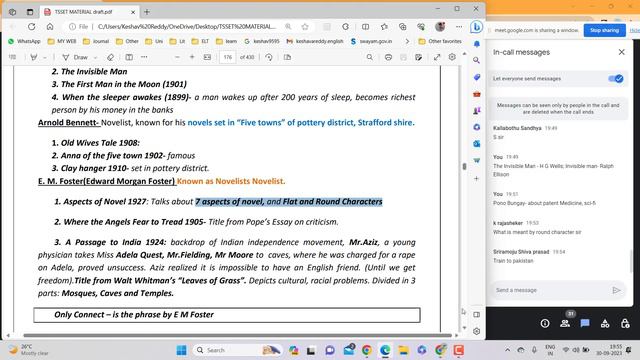This screenshot has height=360, width=640.
Task: Add this page to favorites with star icon
Action: pyautogui.click(x=305, y=27)
